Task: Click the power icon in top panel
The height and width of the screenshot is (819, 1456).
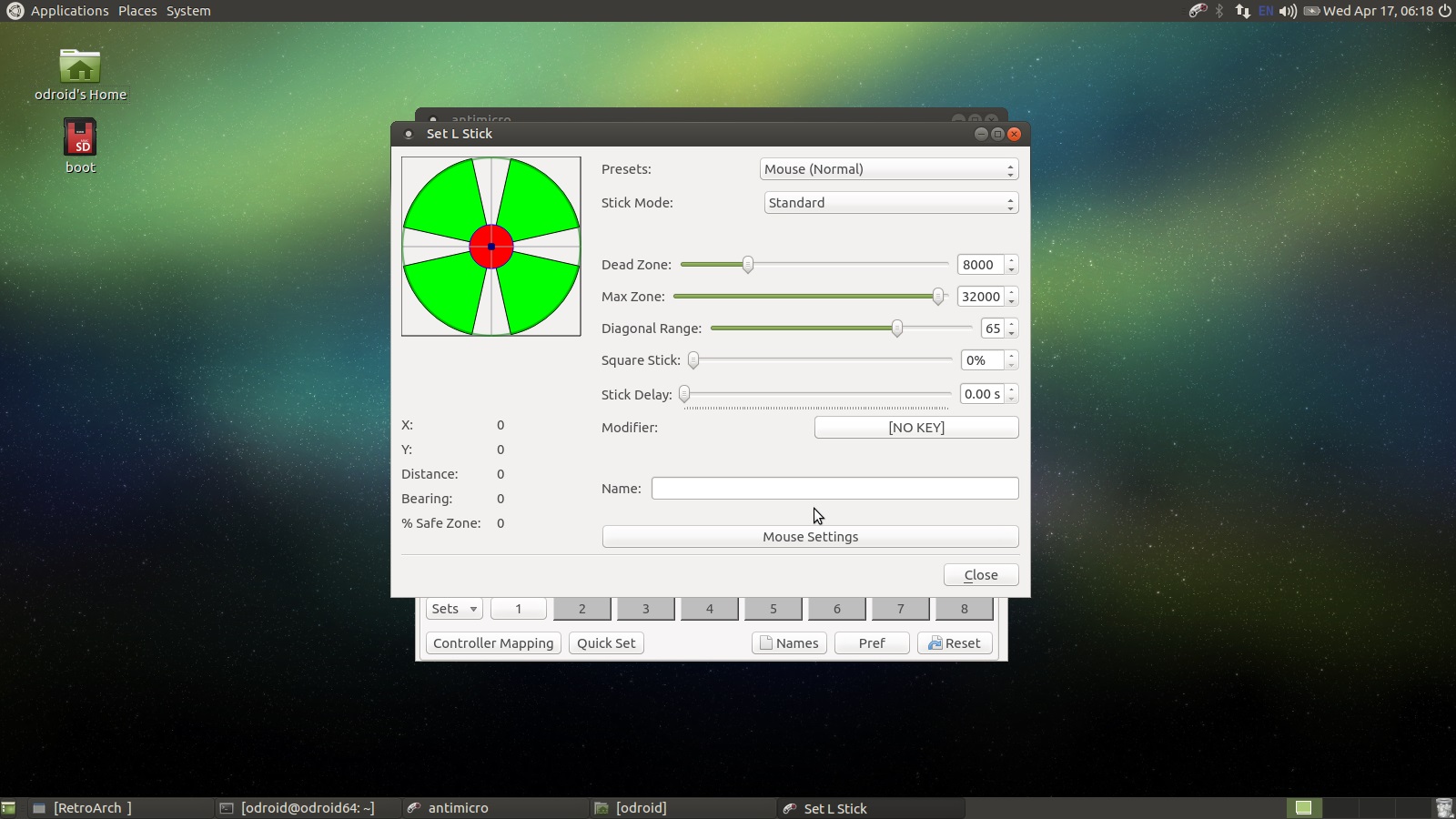Action: point(1444,11)
